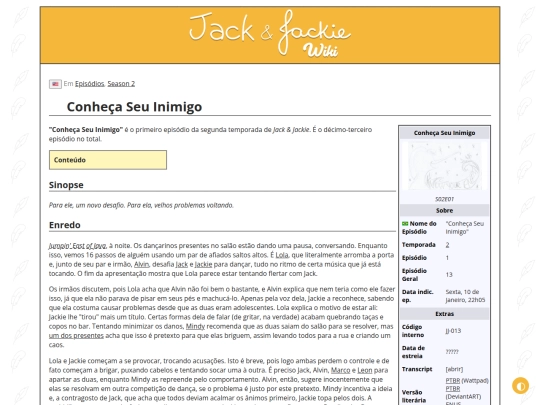Open Temporada 2 link in the infobox
The width and height of the screenshot is (540, 405).
click(447, 245)
